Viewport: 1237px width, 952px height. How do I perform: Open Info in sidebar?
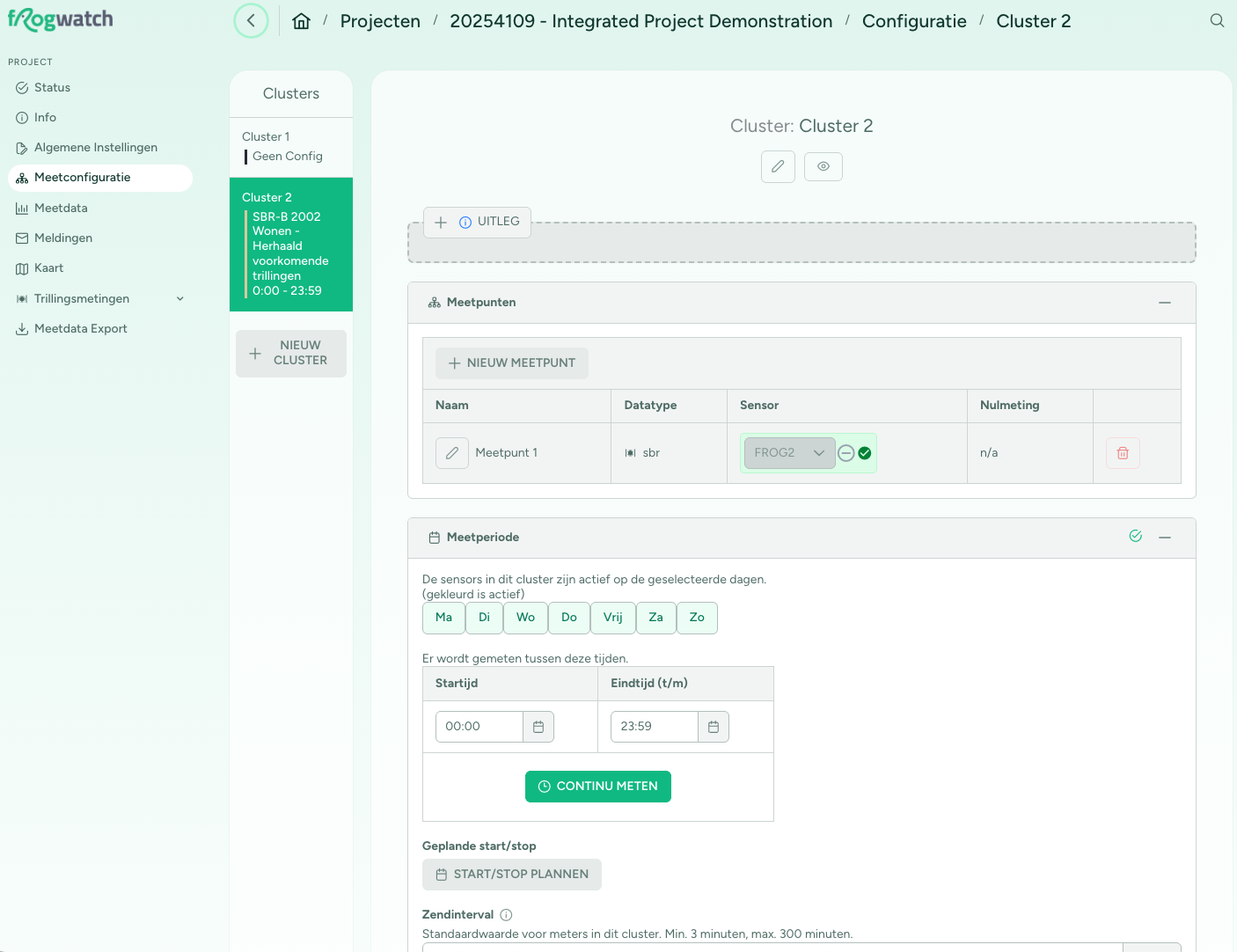click(100, 118)
